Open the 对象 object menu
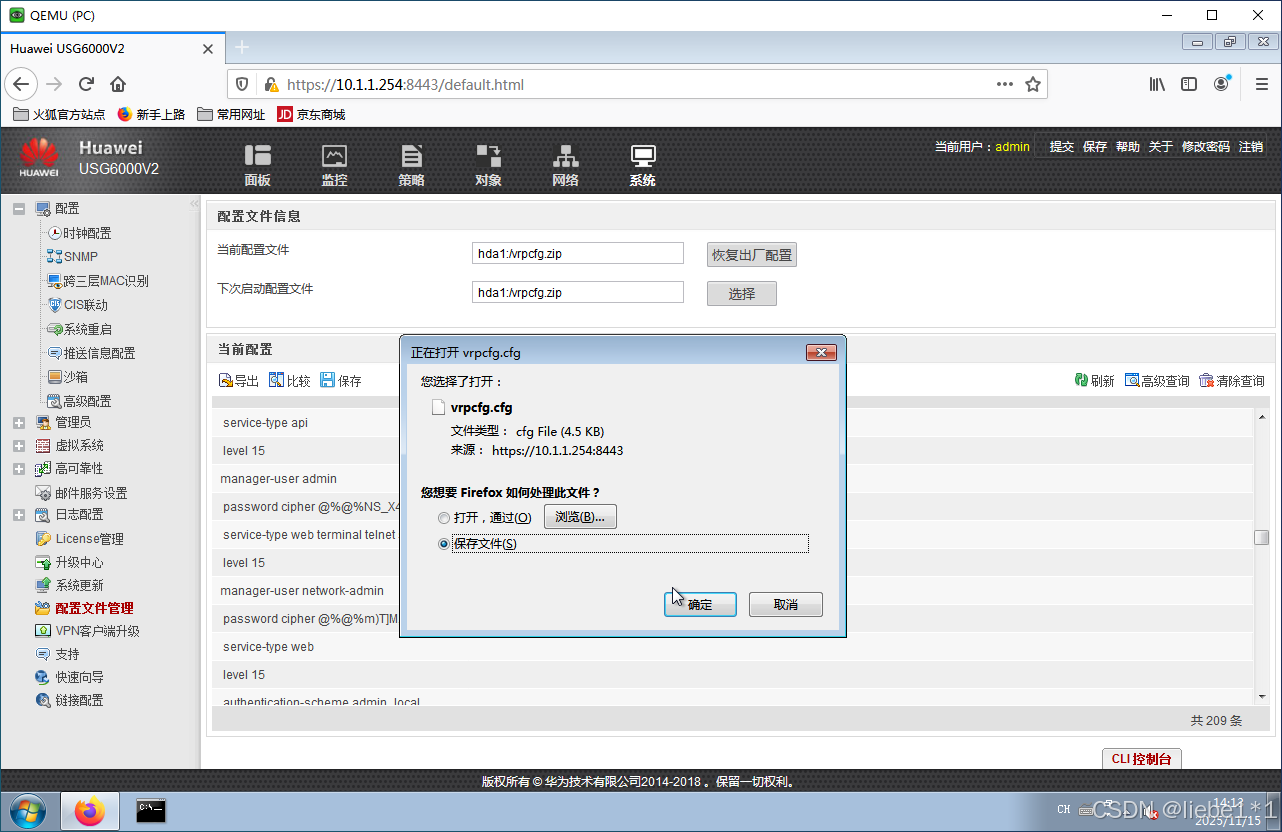1282x832 pixels. tap(488, 165)
